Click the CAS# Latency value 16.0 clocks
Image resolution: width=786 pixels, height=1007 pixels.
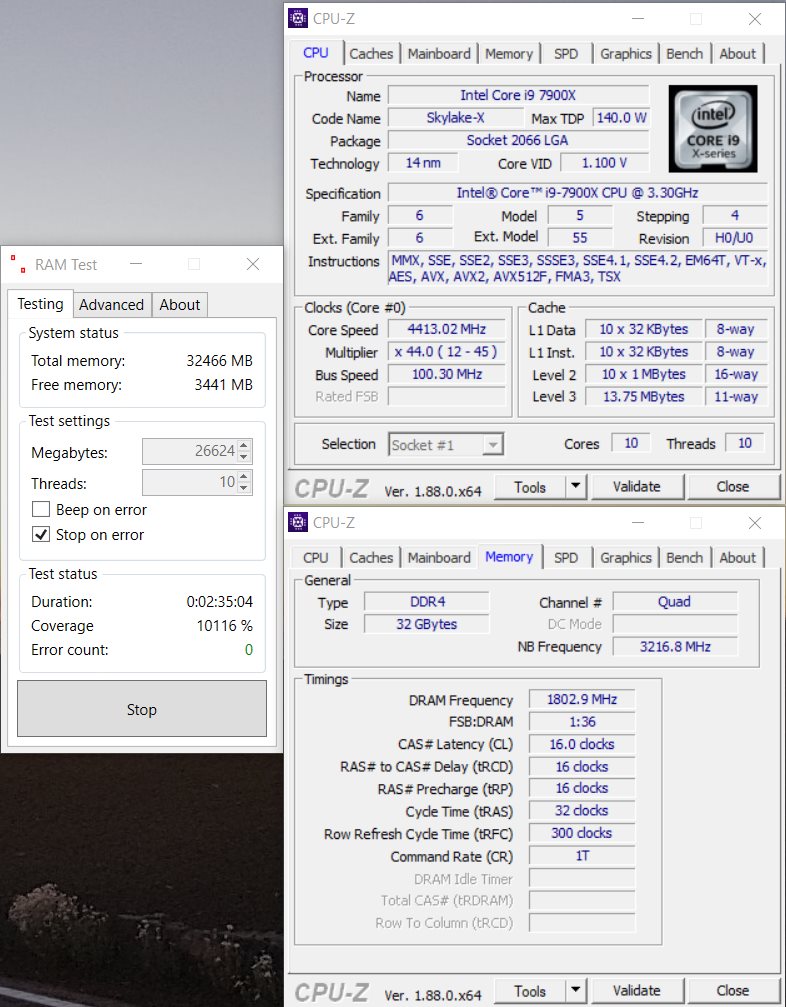(582, 744)
